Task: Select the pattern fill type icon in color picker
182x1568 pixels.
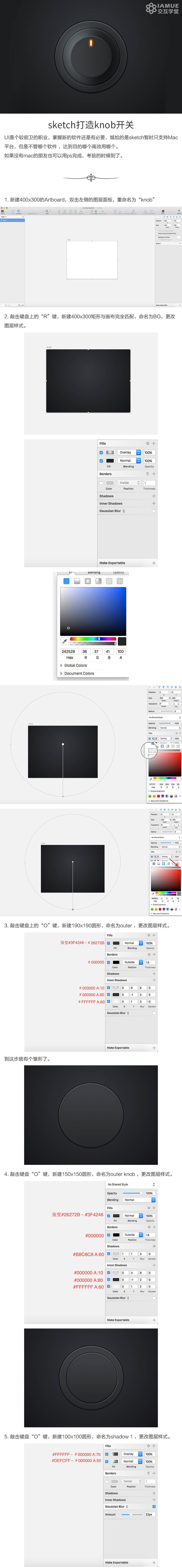Action: coord(109,581)
